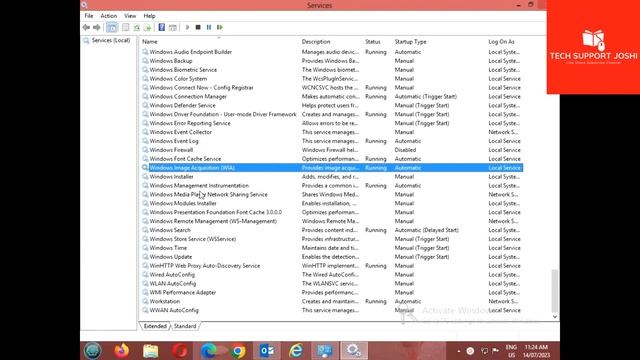The height and width of the screenshot is (360, 640).
Task: Open the View menu
Action: pyautogui.click(x=130, y=16)
